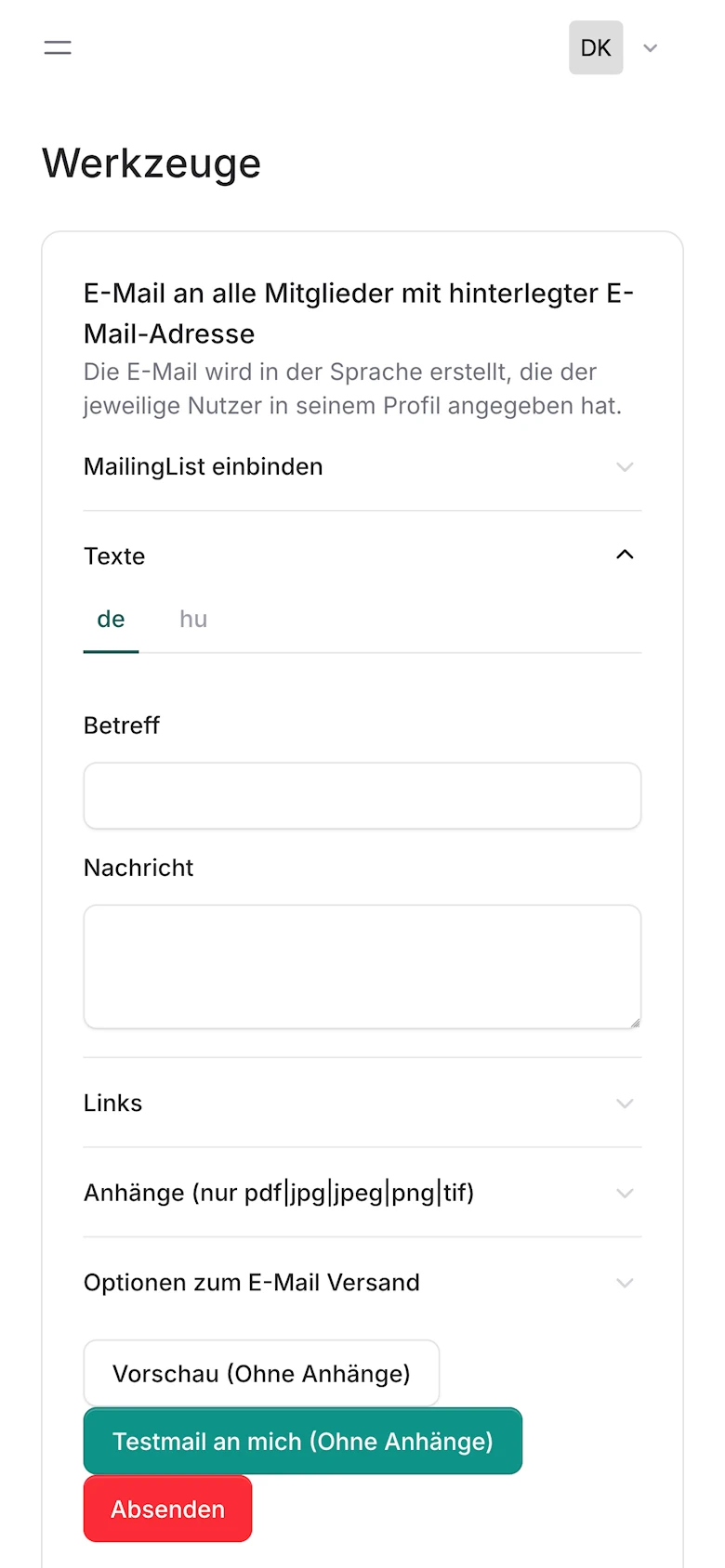Click the Optionen zum E-Mail Versand chevron

tap(625, 1283)
